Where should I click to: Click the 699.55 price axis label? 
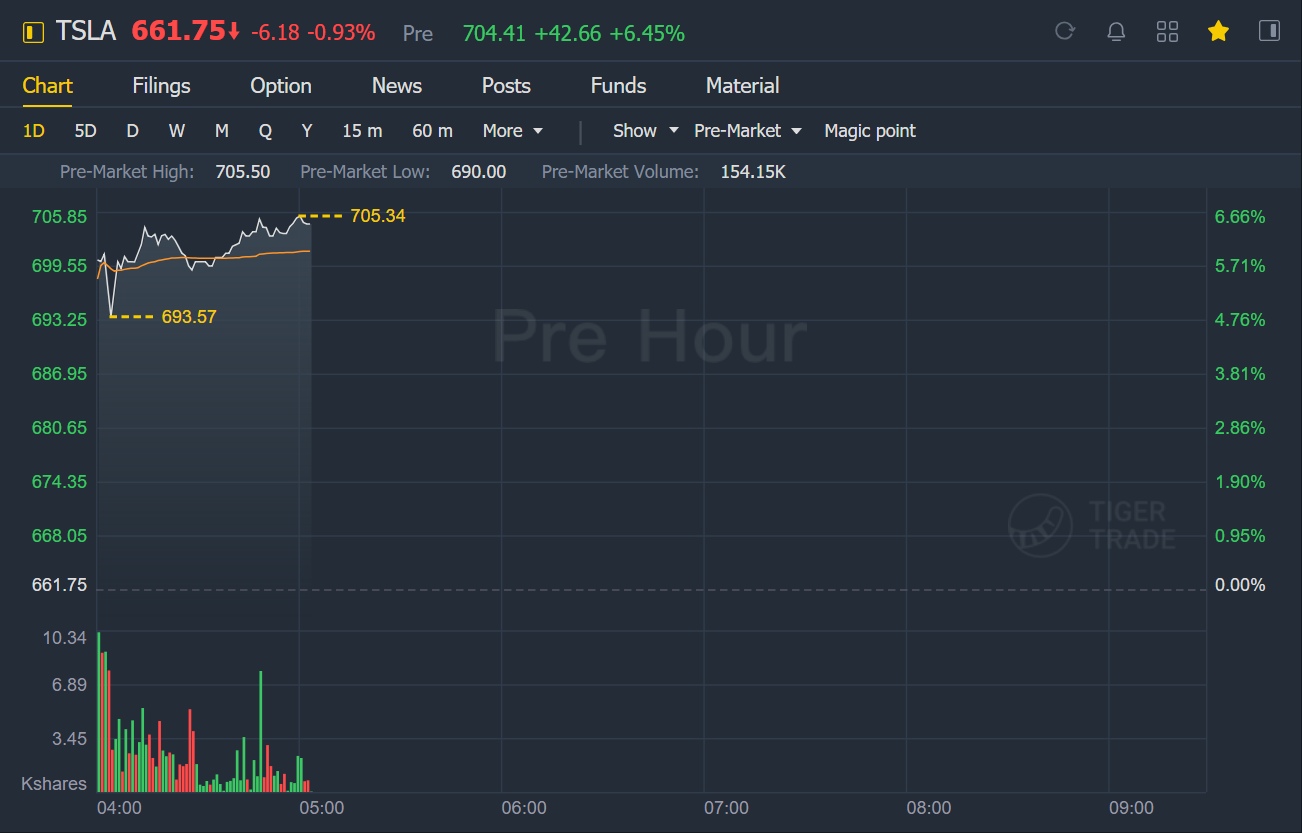60,266
